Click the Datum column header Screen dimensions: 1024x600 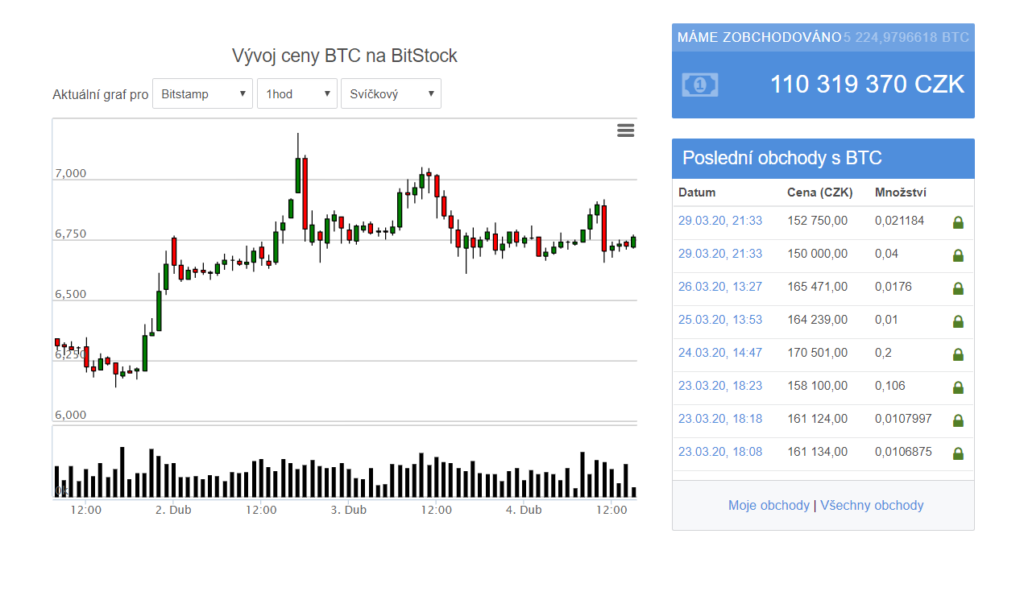[697, 193]
